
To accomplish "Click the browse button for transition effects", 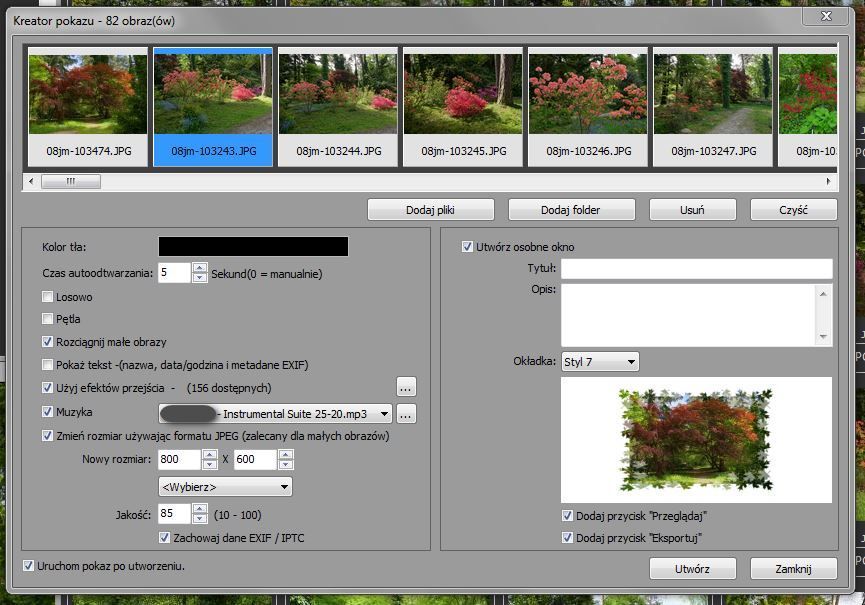I will [x=405, y=387].
